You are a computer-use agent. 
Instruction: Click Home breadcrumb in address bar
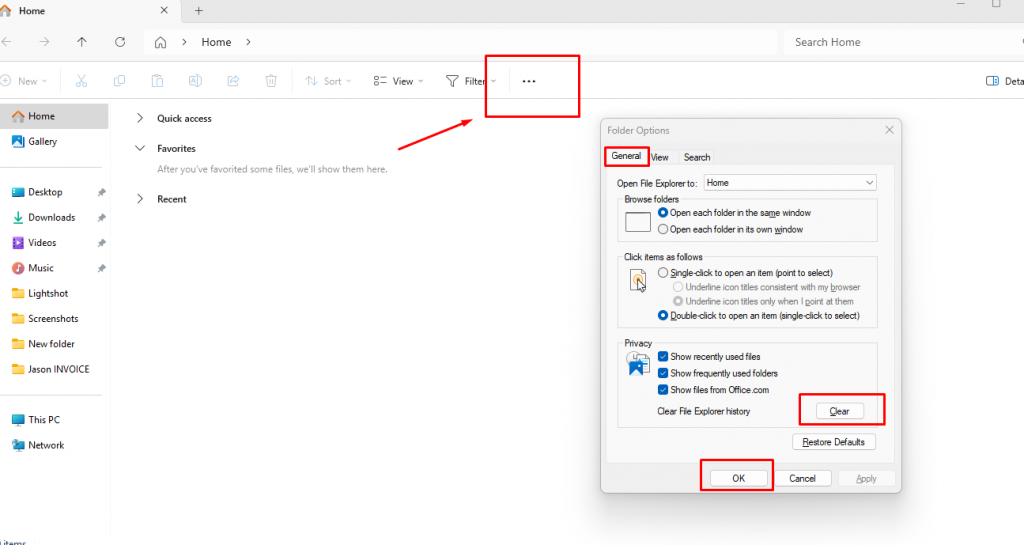[216, 42]
